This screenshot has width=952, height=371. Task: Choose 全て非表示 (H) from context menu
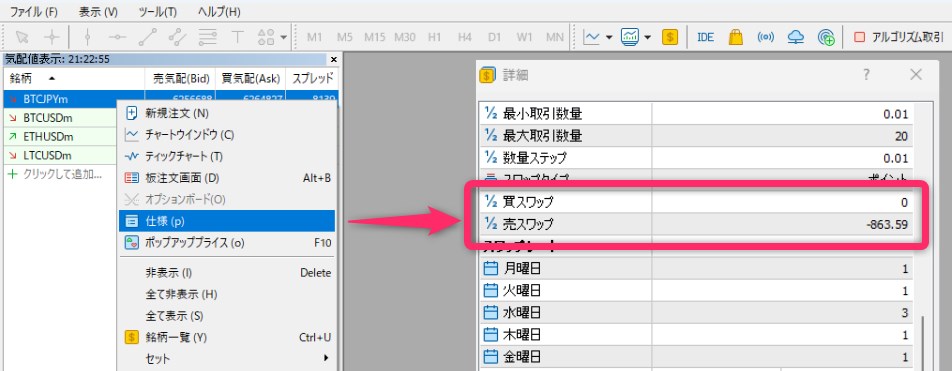(227, 294)
